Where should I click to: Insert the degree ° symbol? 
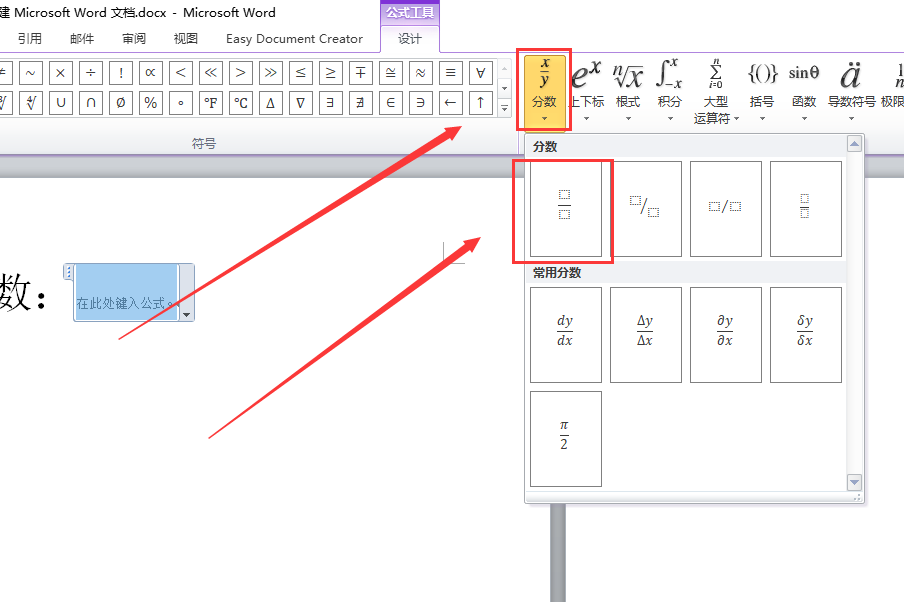pyautogui.click(x=180, y=103)
